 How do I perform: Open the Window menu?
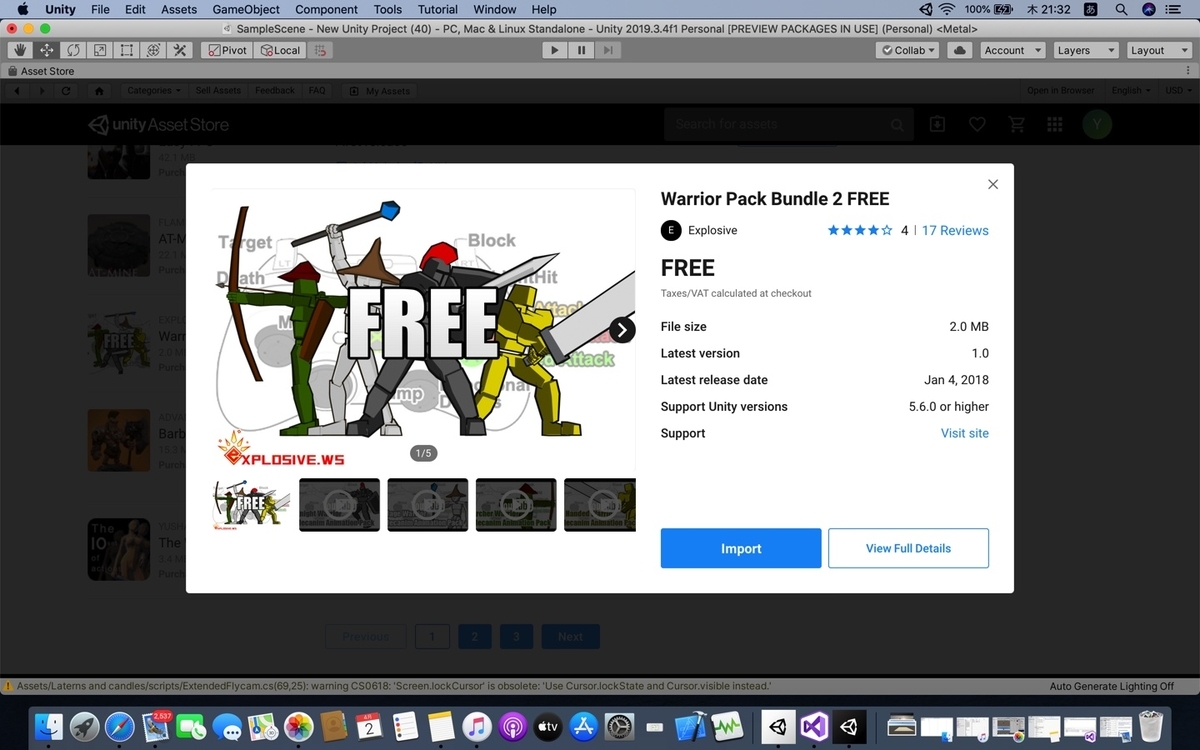coord(495,9)
